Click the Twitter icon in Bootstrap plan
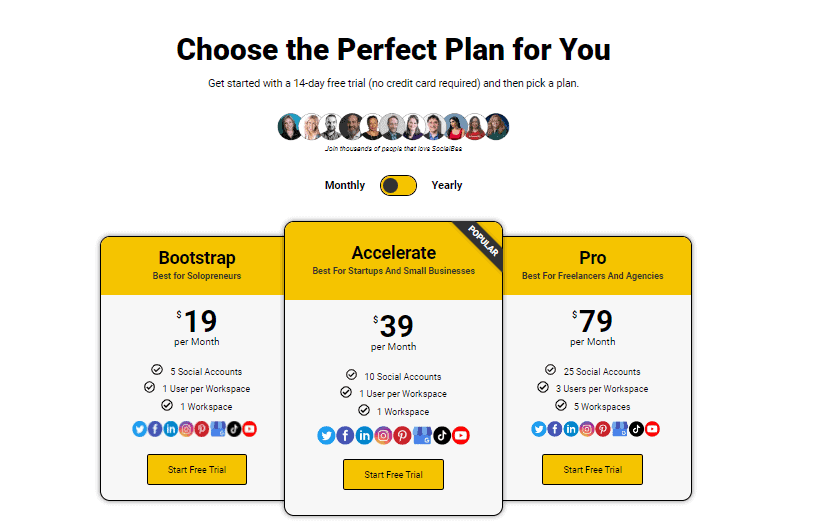 click(140, 429)
